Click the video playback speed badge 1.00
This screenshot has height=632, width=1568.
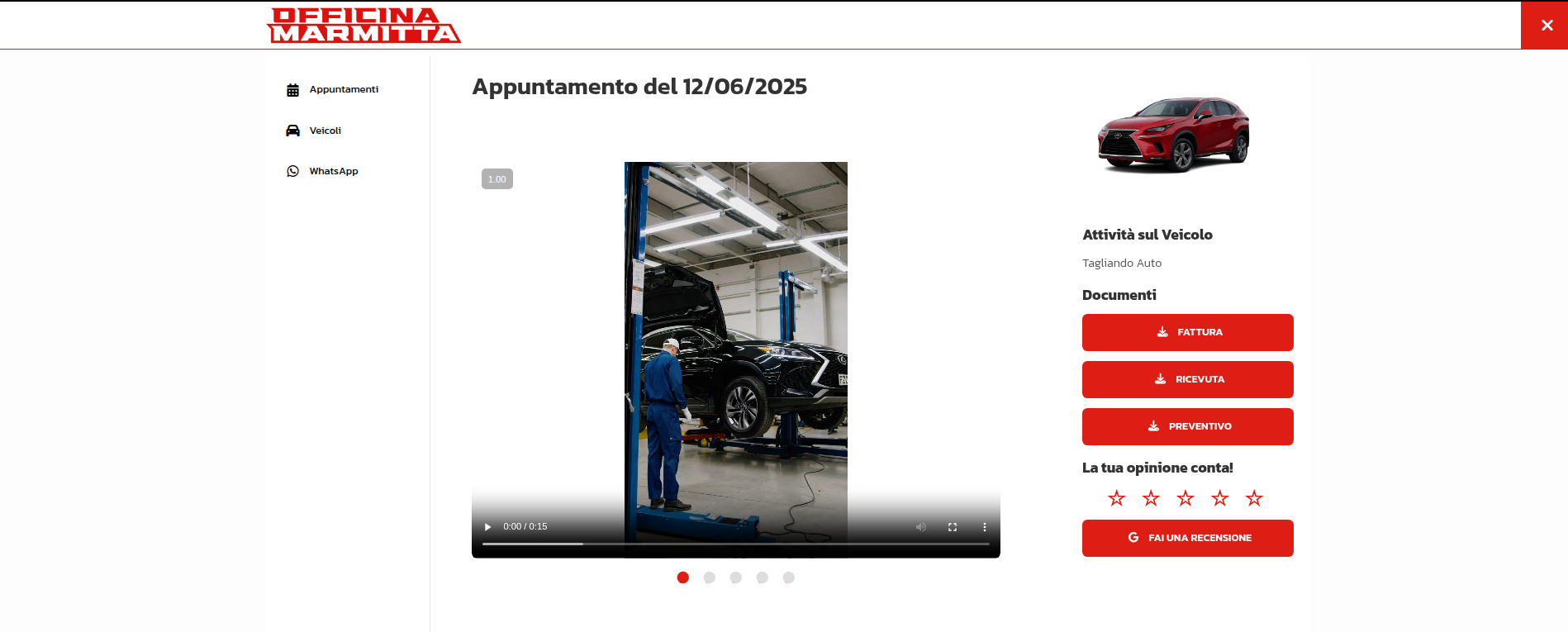(497, 179)
